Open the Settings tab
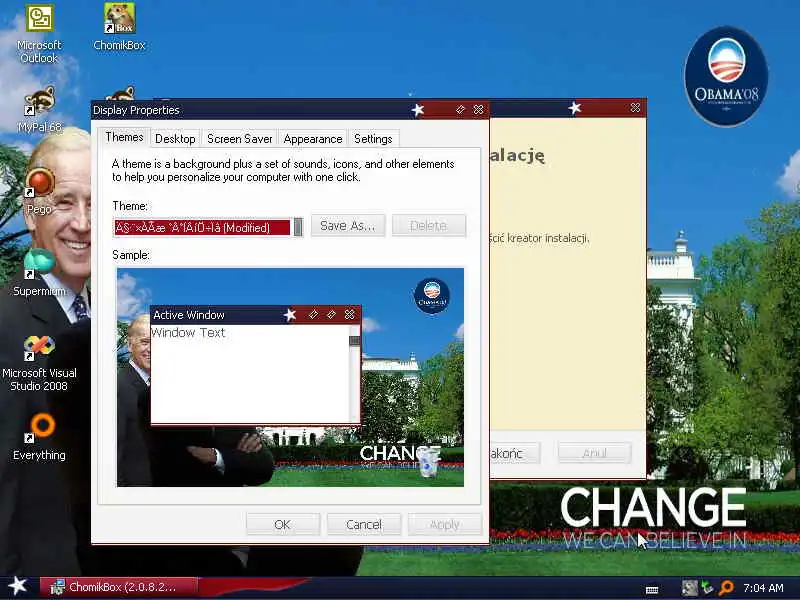800x600 pixels. [373, 139]
